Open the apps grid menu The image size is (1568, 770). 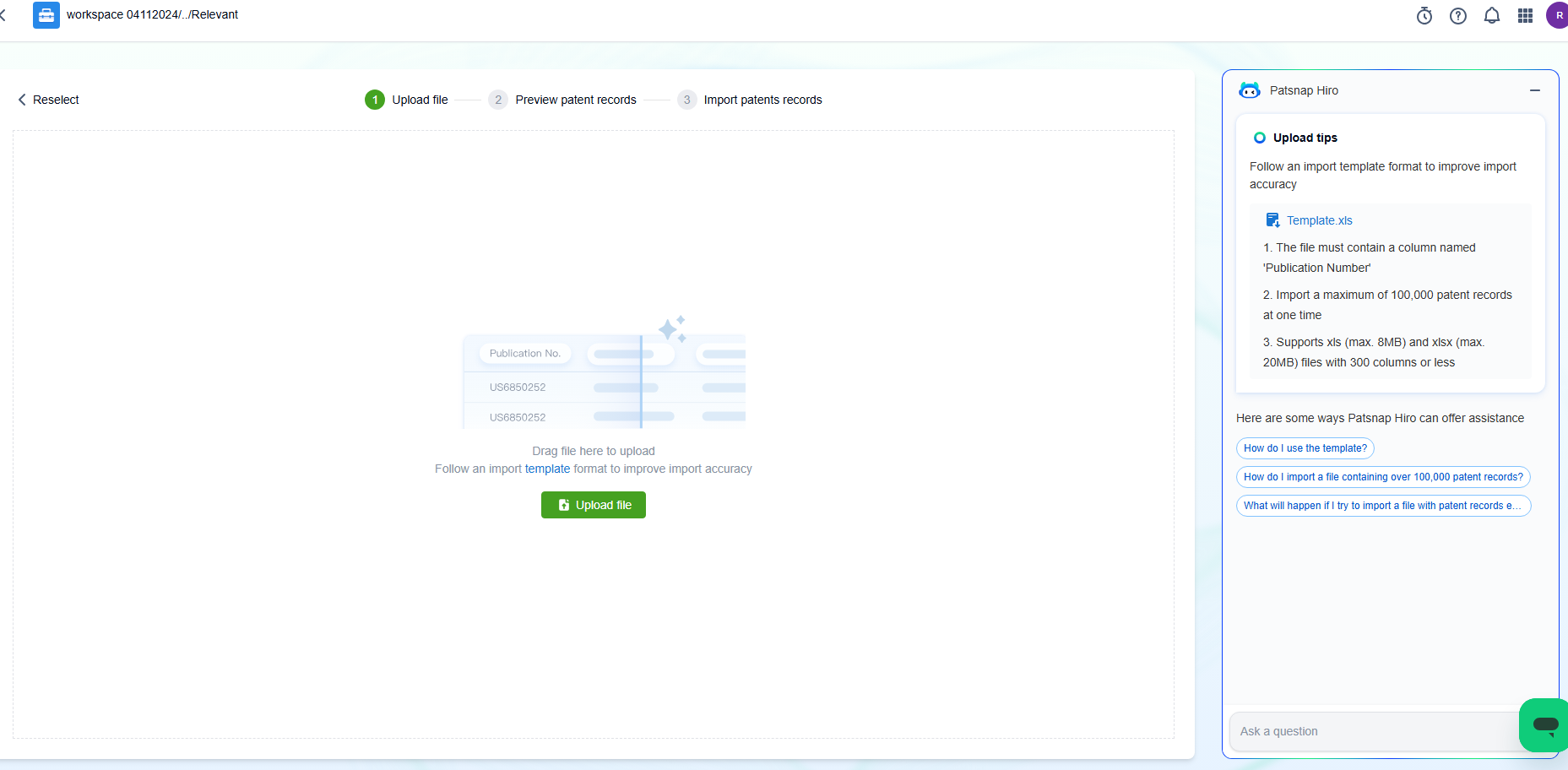(1525, 16)
